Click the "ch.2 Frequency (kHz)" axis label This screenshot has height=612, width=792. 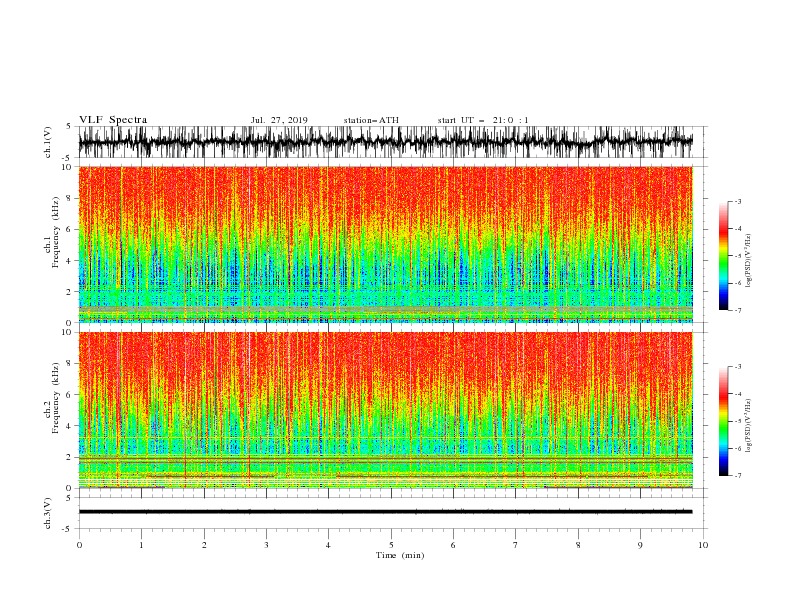[x=52, y=398]
